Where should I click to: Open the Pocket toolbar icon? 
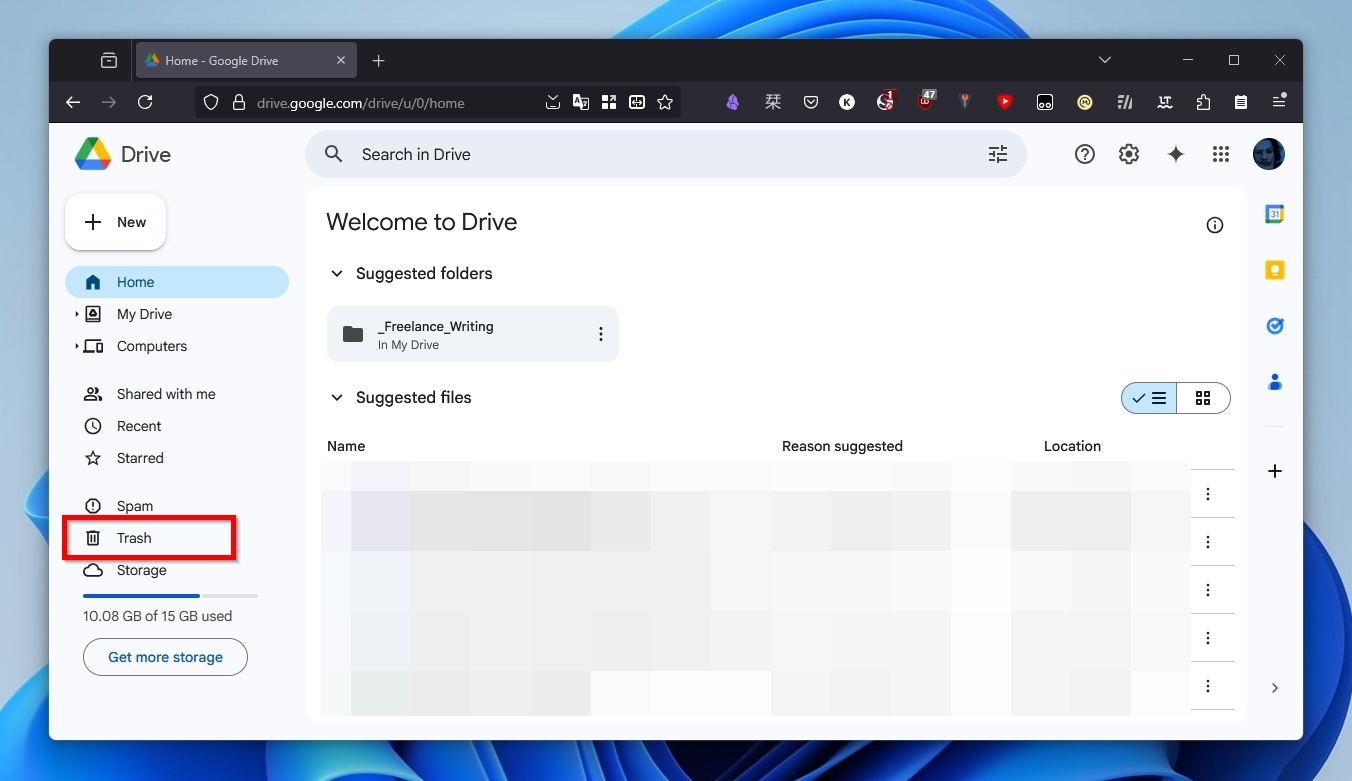tap(811, 102)
